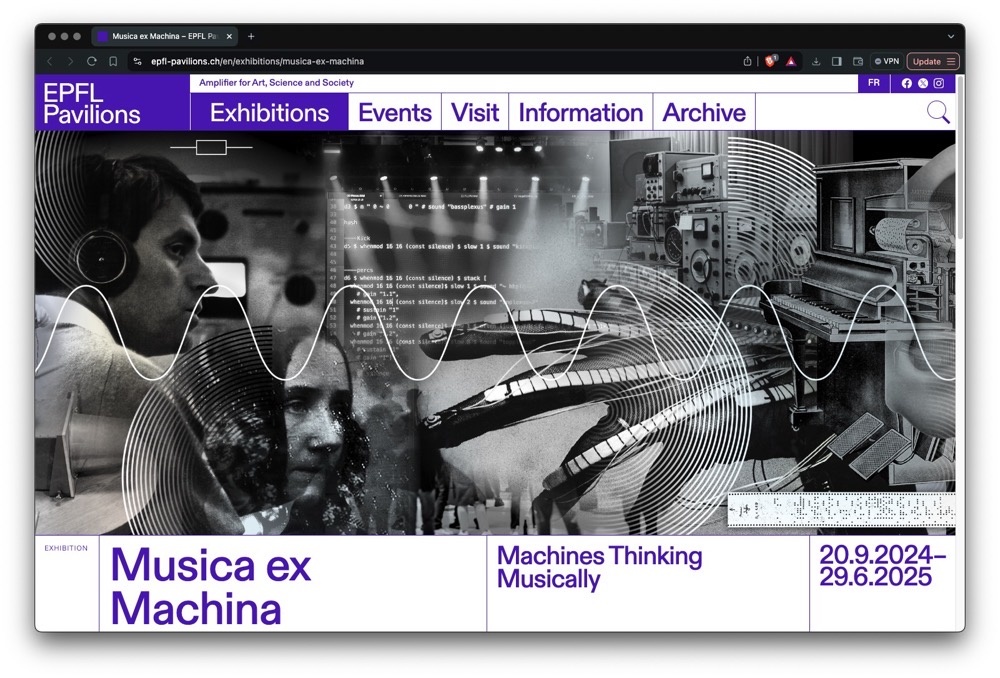This screenshot has height=678, width=1000.
Task: Open the Brave Wallet icon
Action: click(858, 61)
